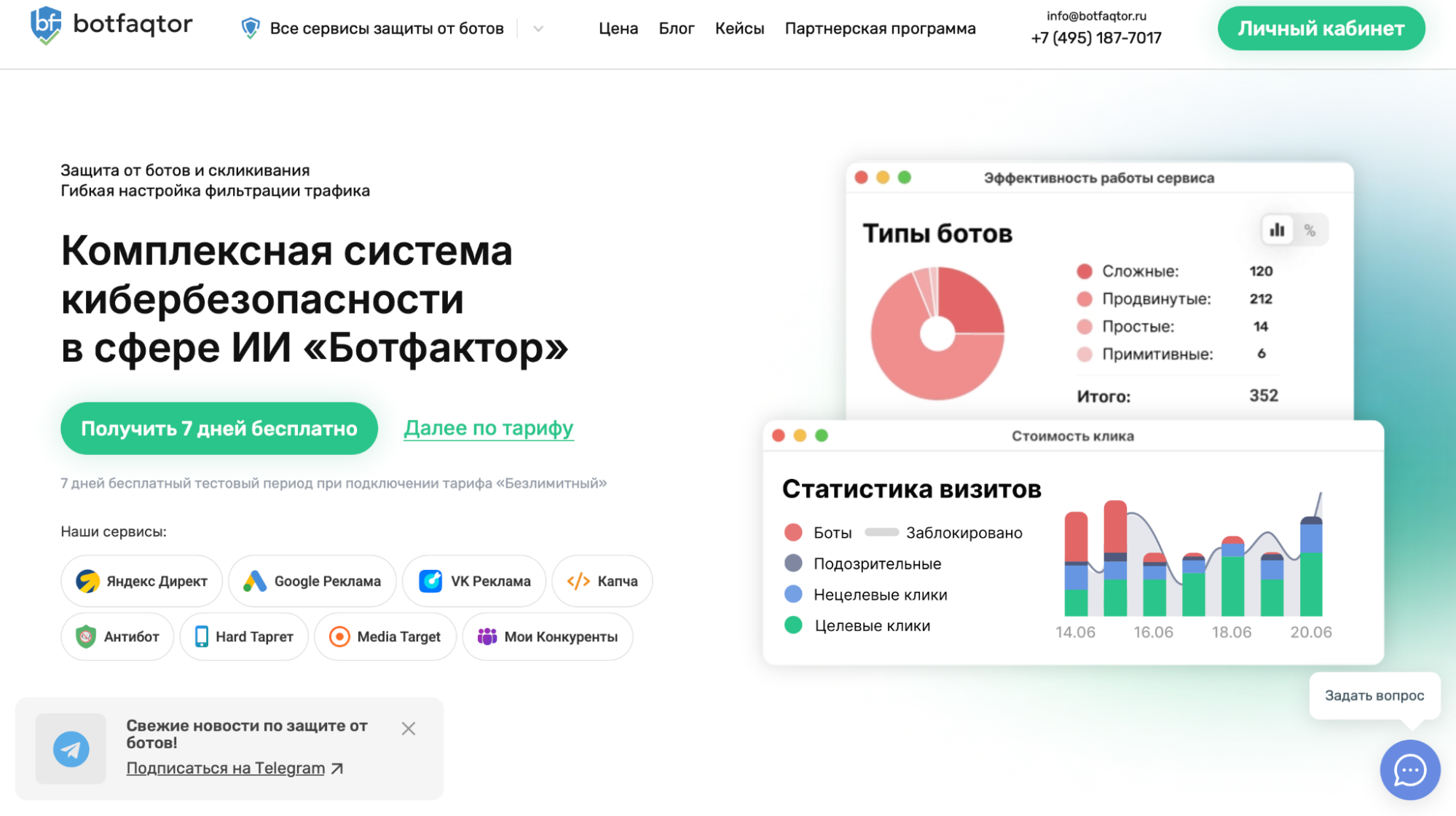Enable percentage view in Типы ботов panel

1311,229
